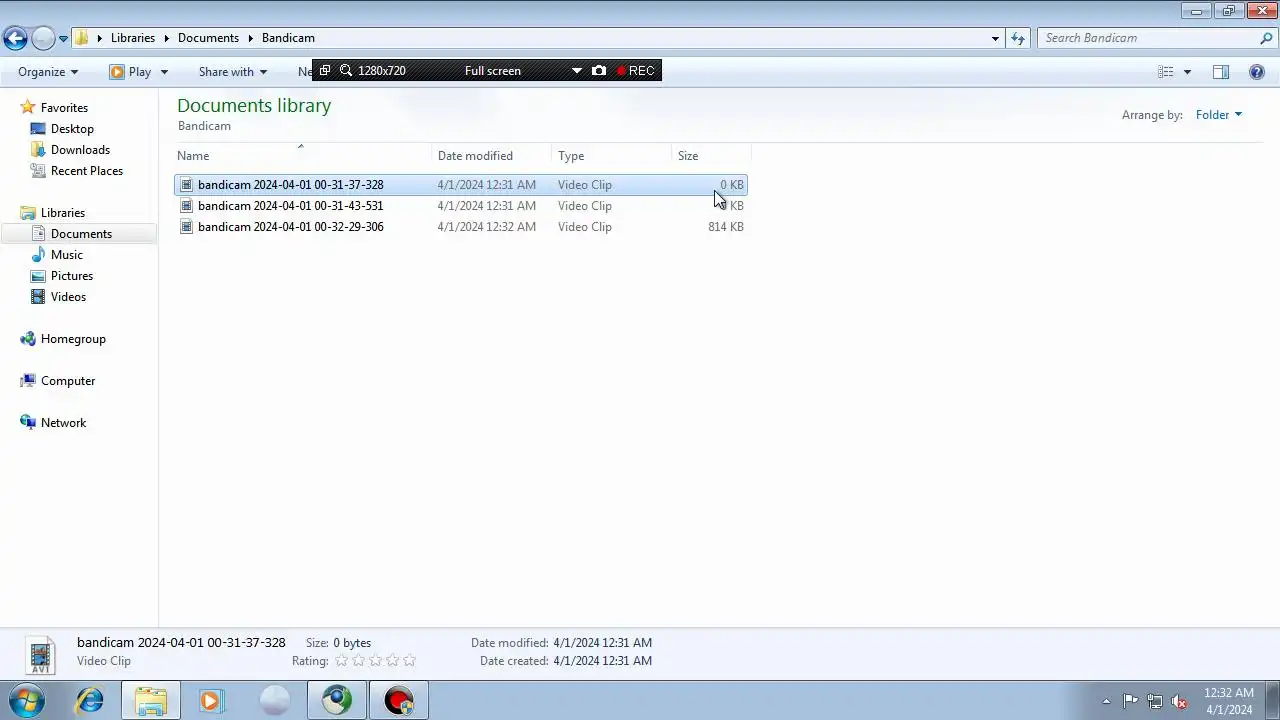This screenshot has width=1280, height=720.
Task: Open Homegroup in navigation pane
Action: coord(73,339)
